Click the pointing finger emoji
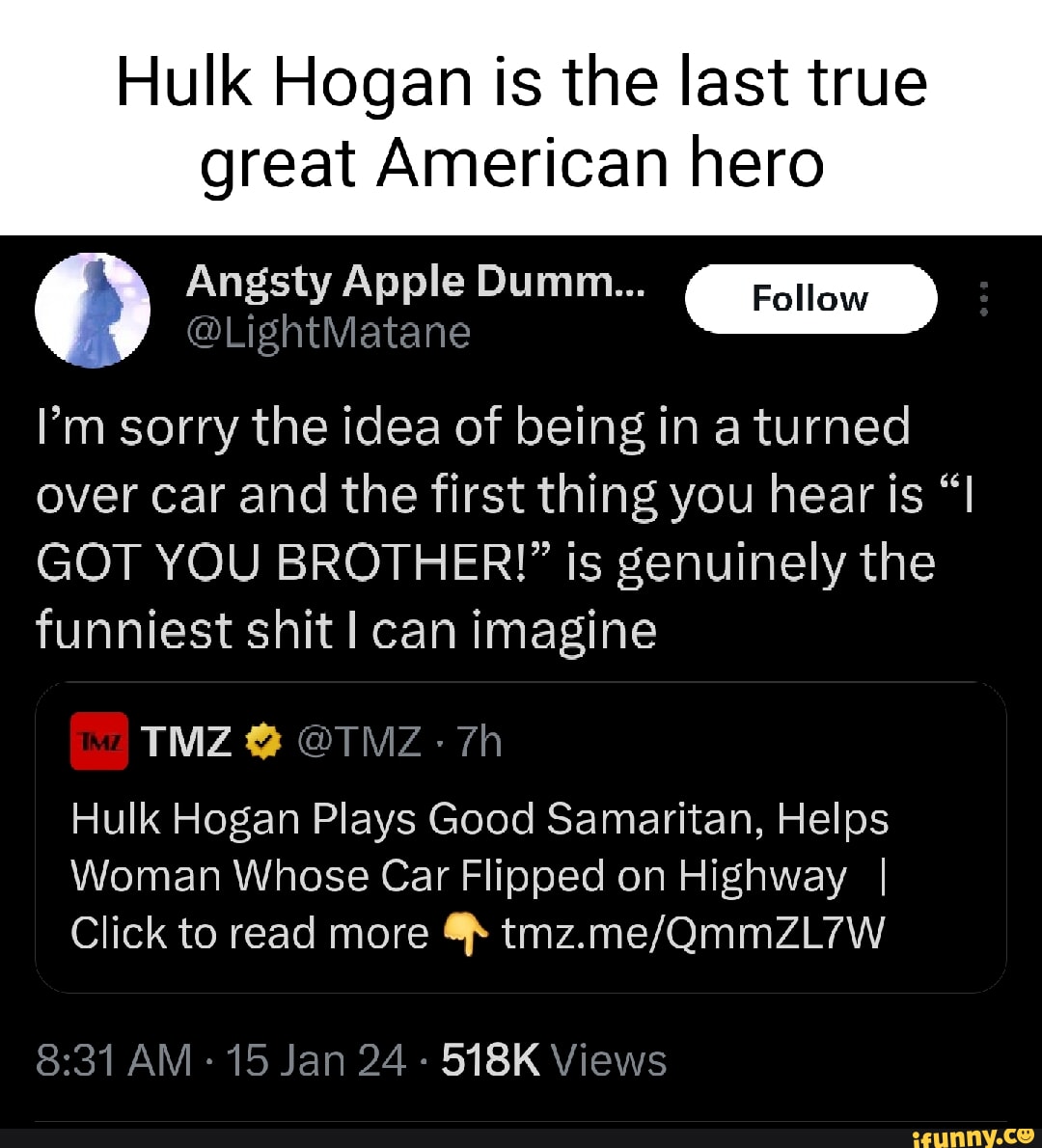Viewport: 1042px width, 1148px height. 466,934
